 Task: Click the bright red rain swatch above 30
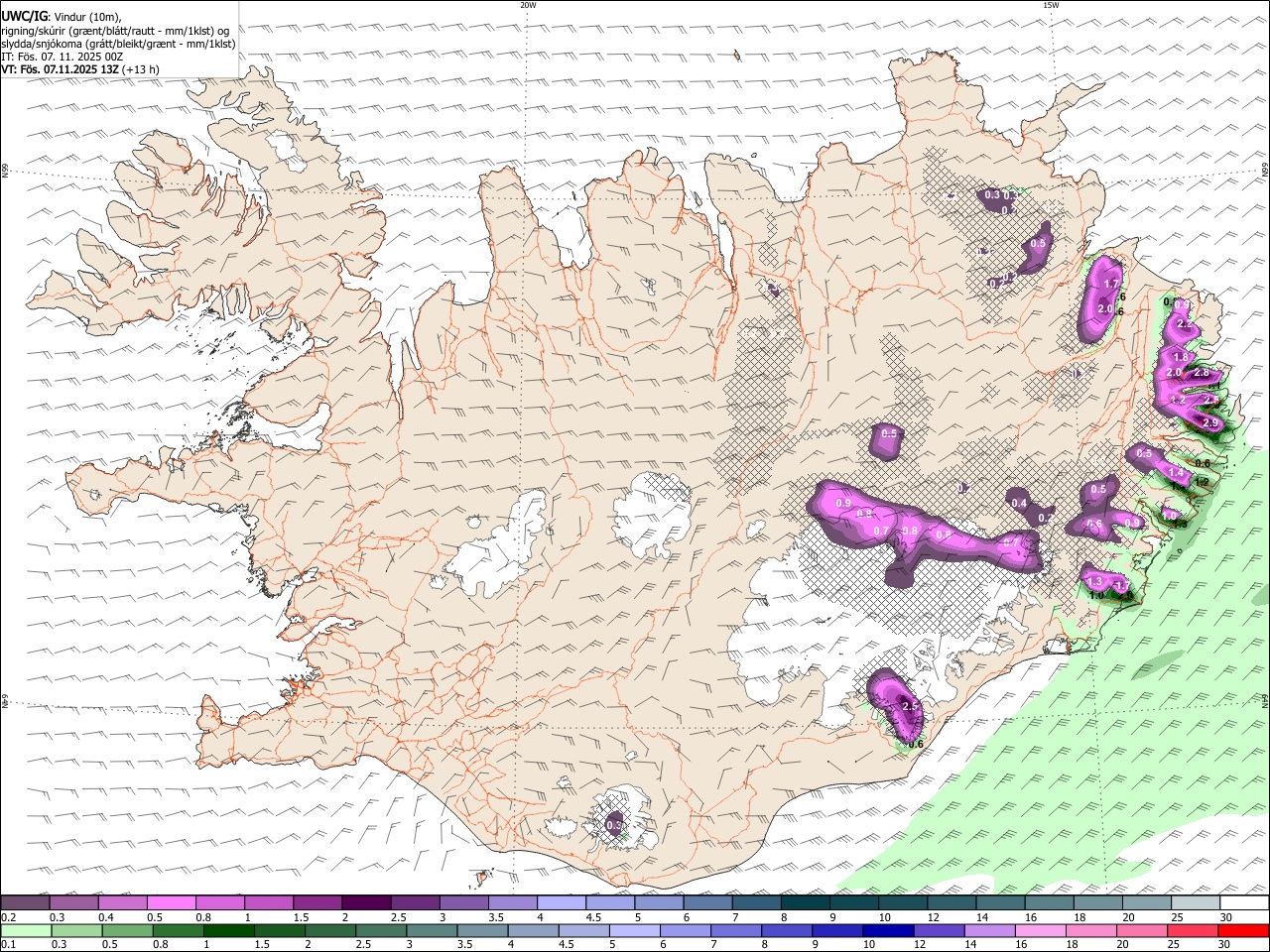pyautogui.click(x=1244, y=930)
